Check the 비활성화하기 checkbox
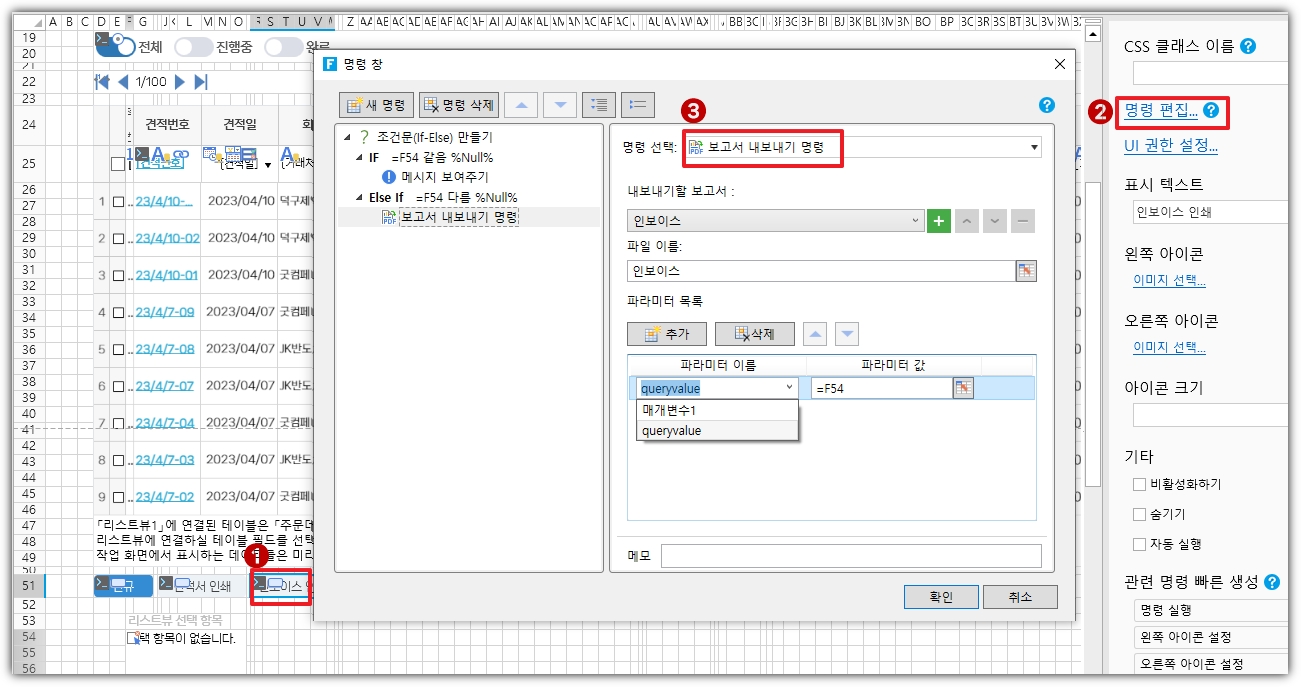The height and width of the screenshot is (687, 1301). [1139, 484]
